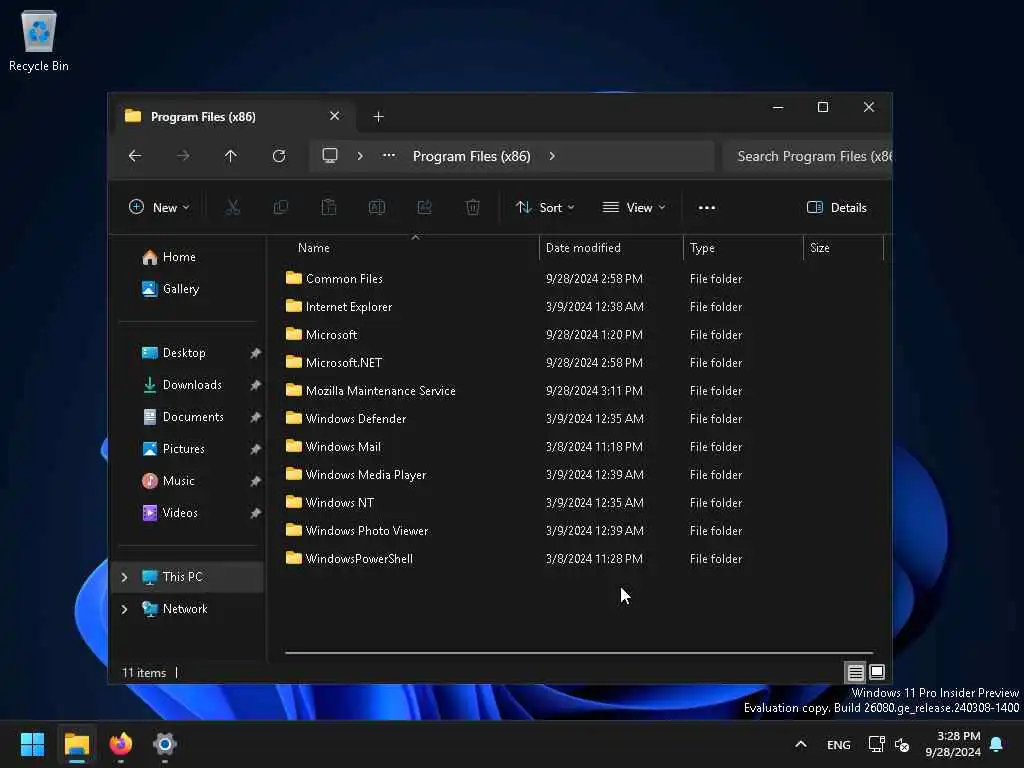Open the View dropdown menu
This screenshot has width=1024, height=768.
(633, 208)
